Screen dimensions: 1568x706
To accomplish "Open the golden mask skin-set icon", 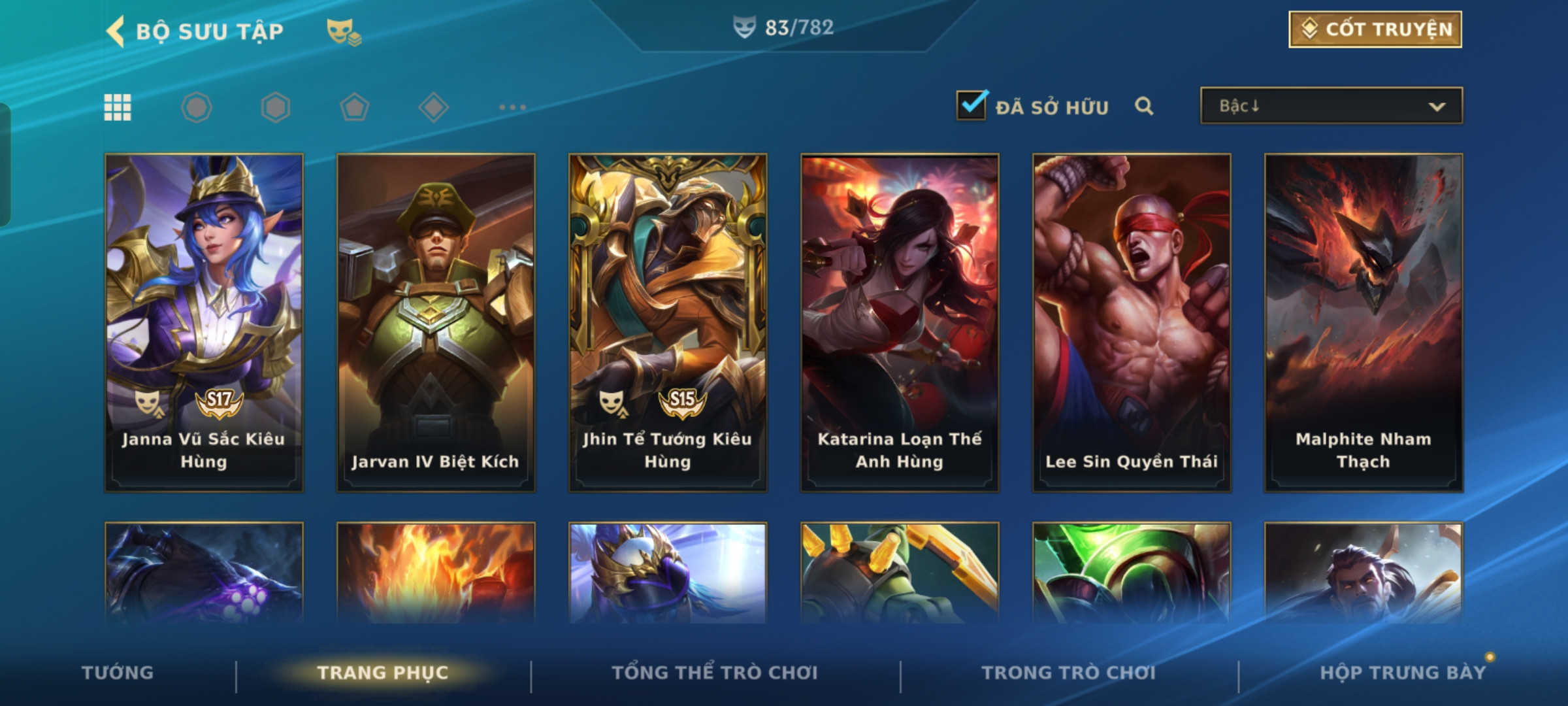I will point(344,31).
